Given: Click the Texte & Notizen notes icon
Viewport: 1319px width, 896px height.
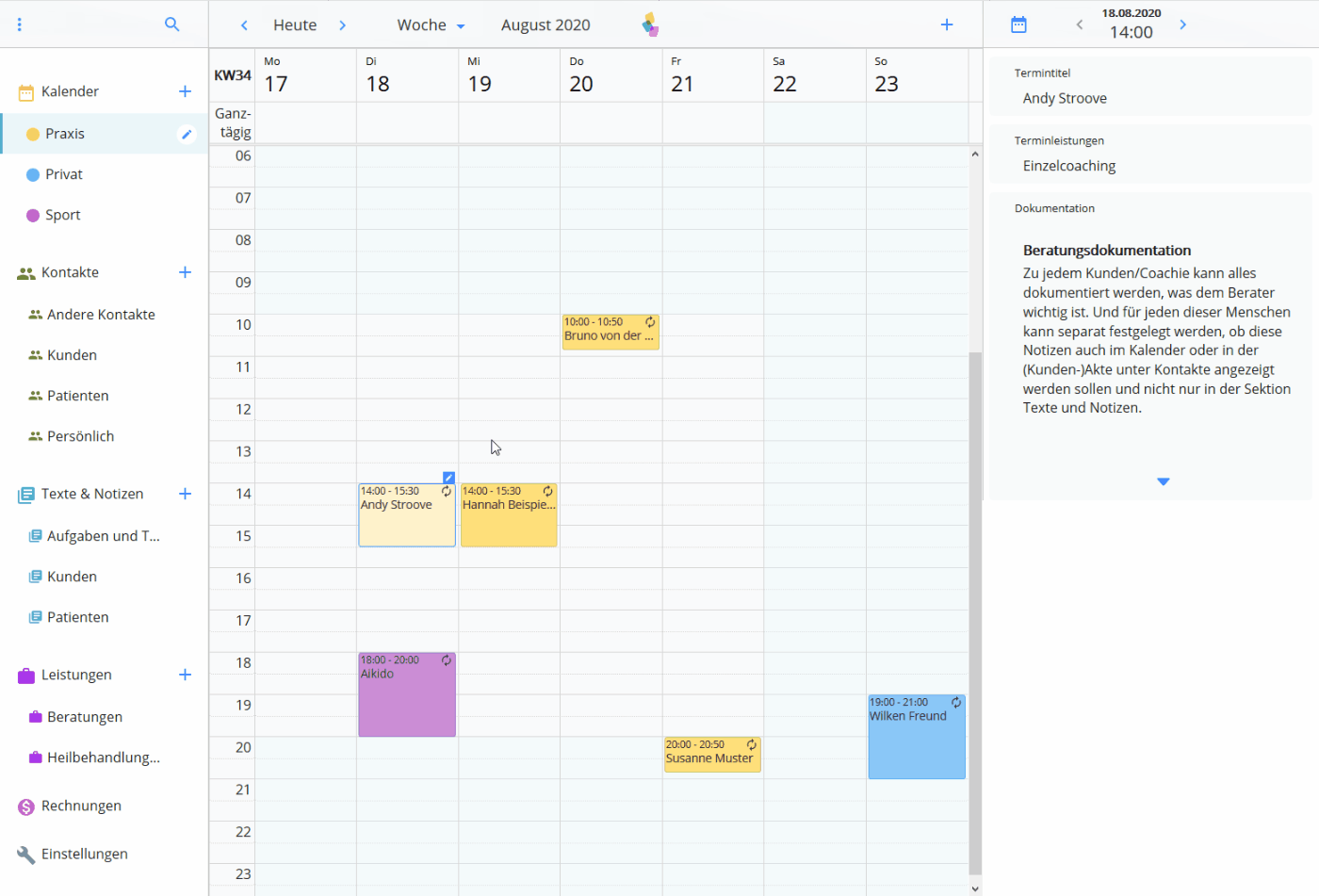Looking at the screenshot, I should tap(23, 493).
